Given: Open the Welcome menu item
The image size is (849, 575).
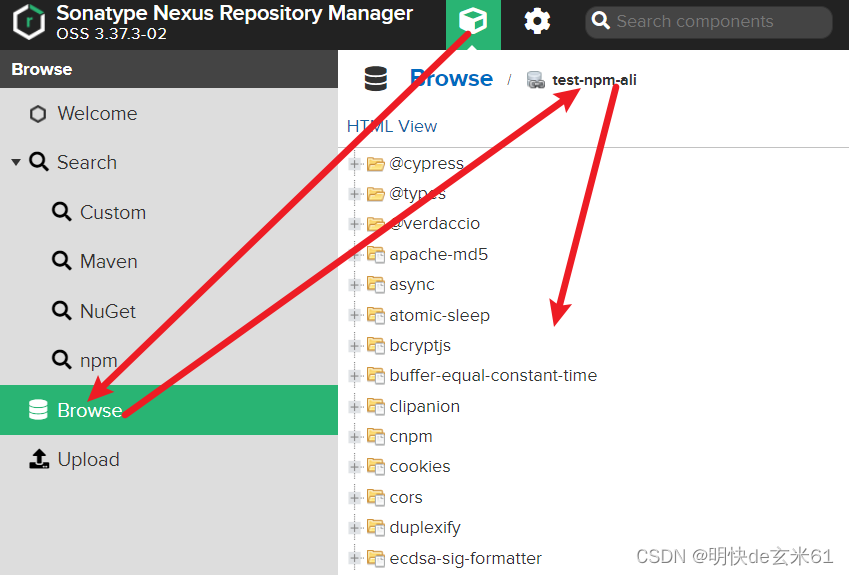Looking at the screenshot, I should click(97, 114).
